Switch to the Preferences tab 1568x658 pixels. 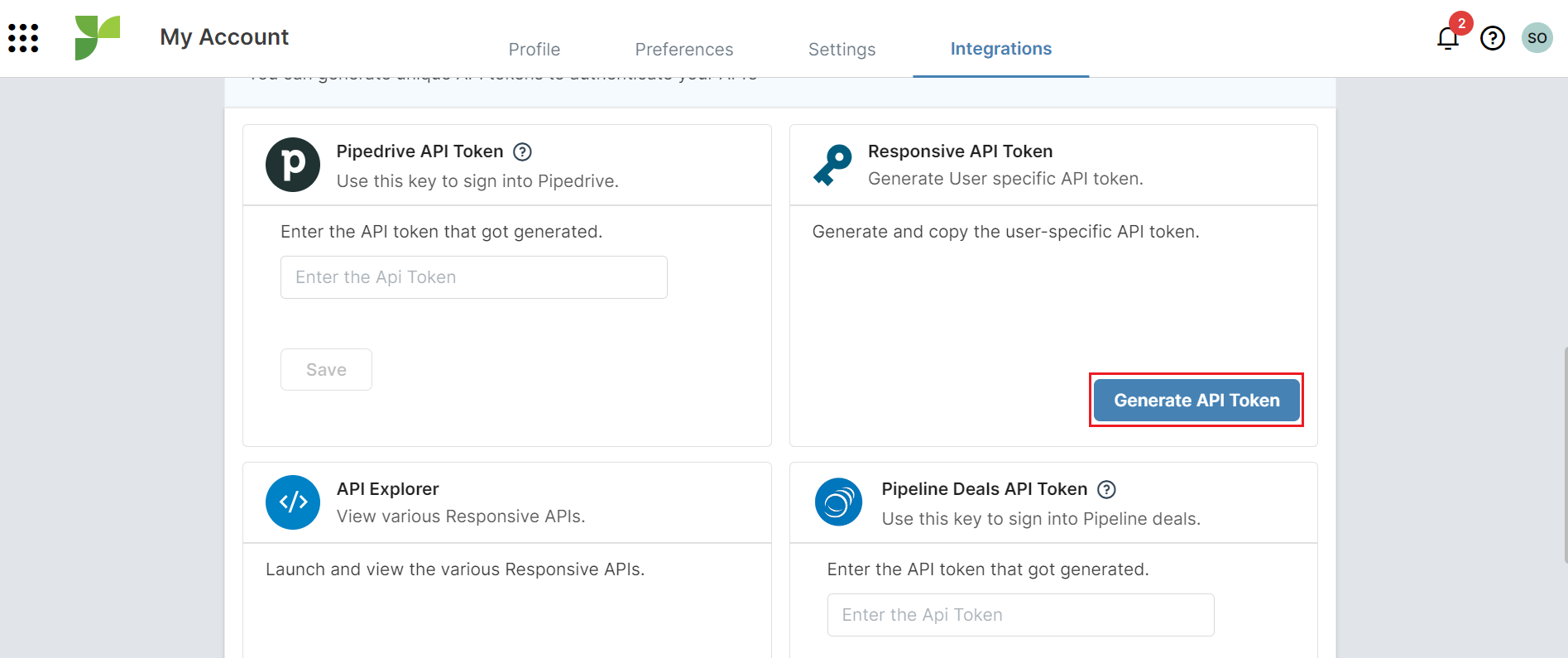[684, 50]
